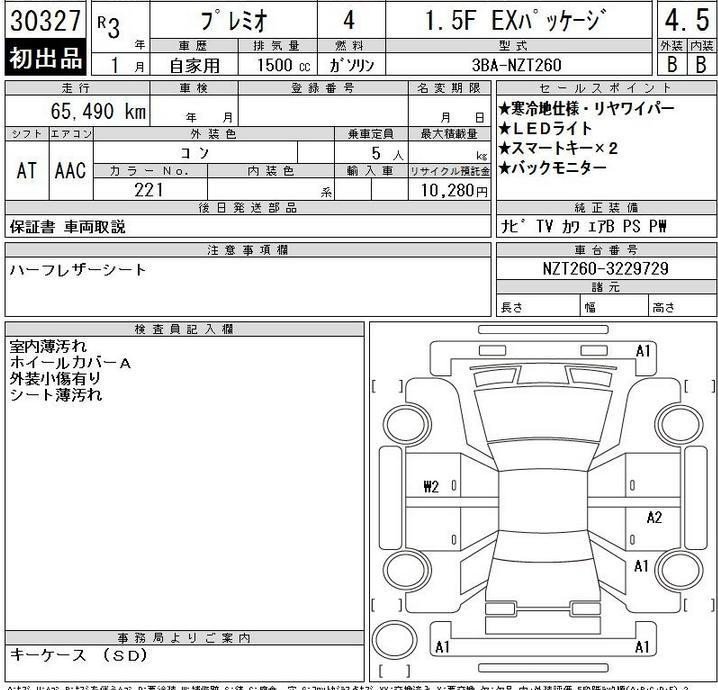Click the inspector note 外装小傷有り
Image resolution: width=718 pixels, height=690 pixels.
[55, 379]
